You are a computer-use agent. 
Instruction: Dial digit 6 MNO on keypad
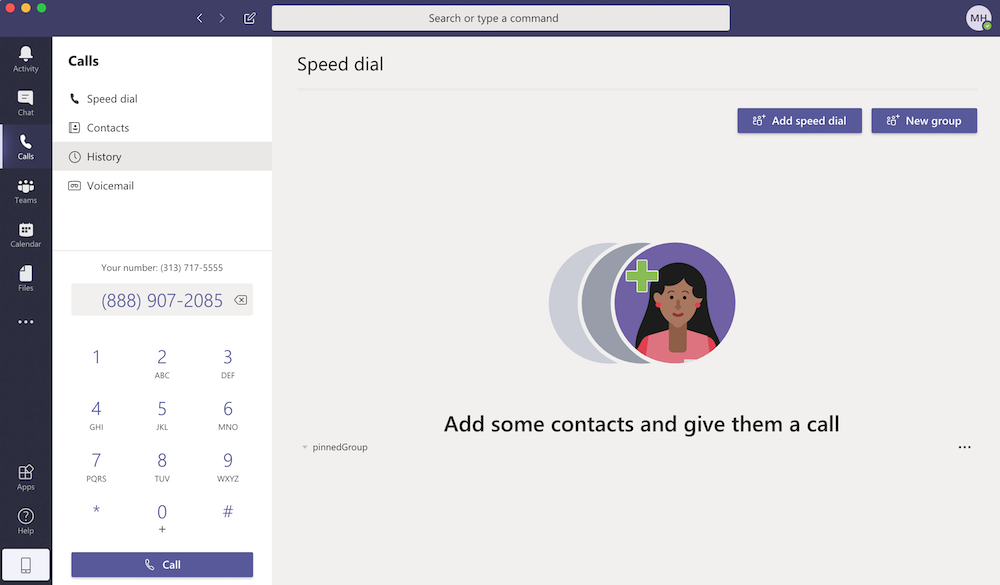tap(228, 415)
